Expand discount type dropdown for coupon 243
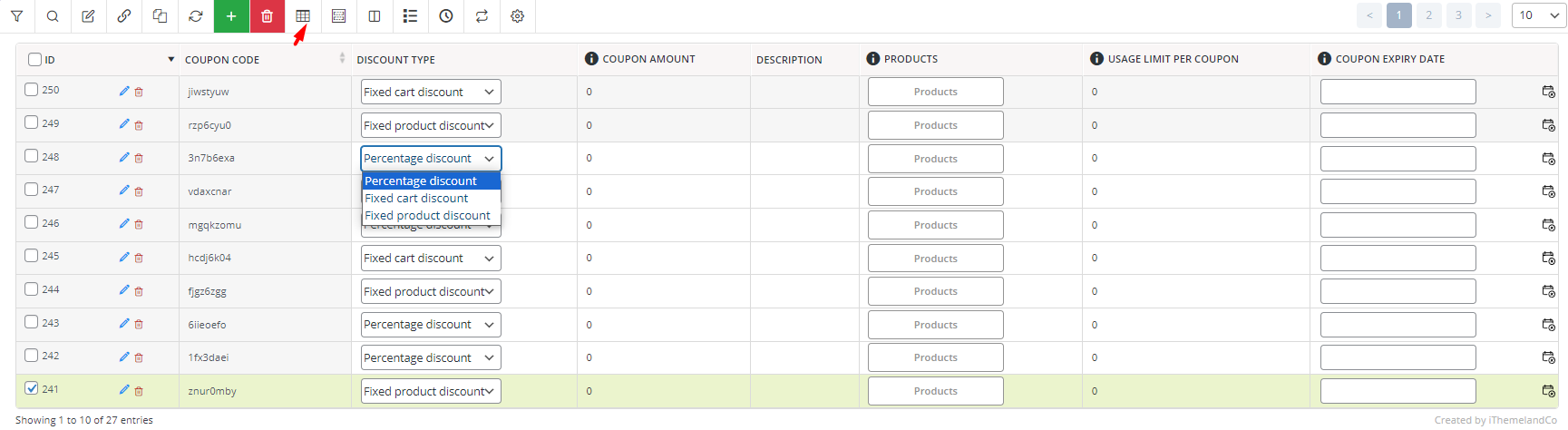This screenshot has height=430, width=1568. coord(431,325)
